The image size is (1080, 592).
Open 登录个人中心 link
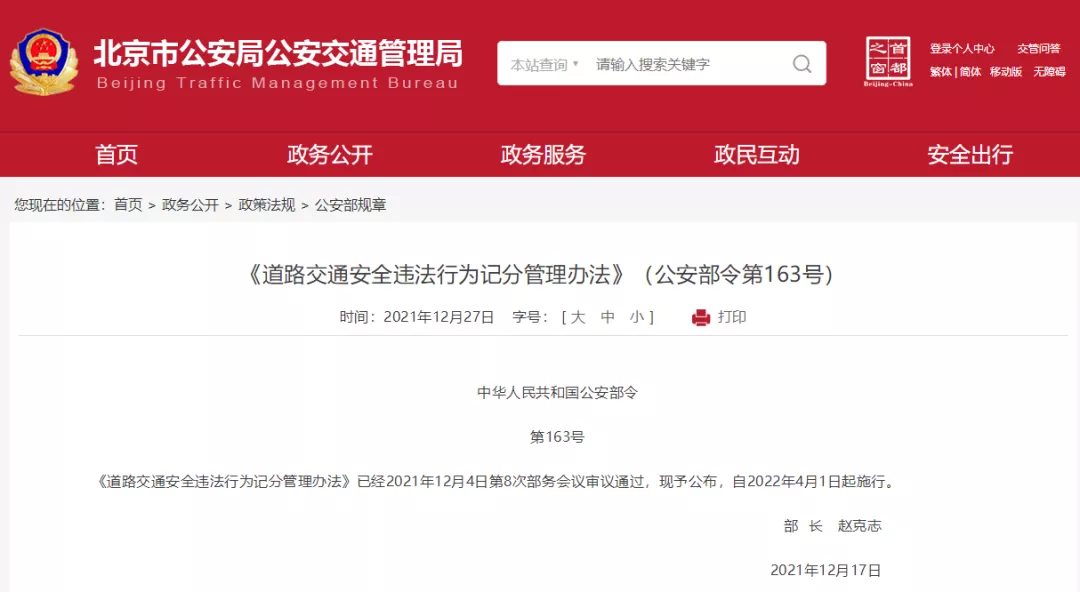(x=962, y=48)
